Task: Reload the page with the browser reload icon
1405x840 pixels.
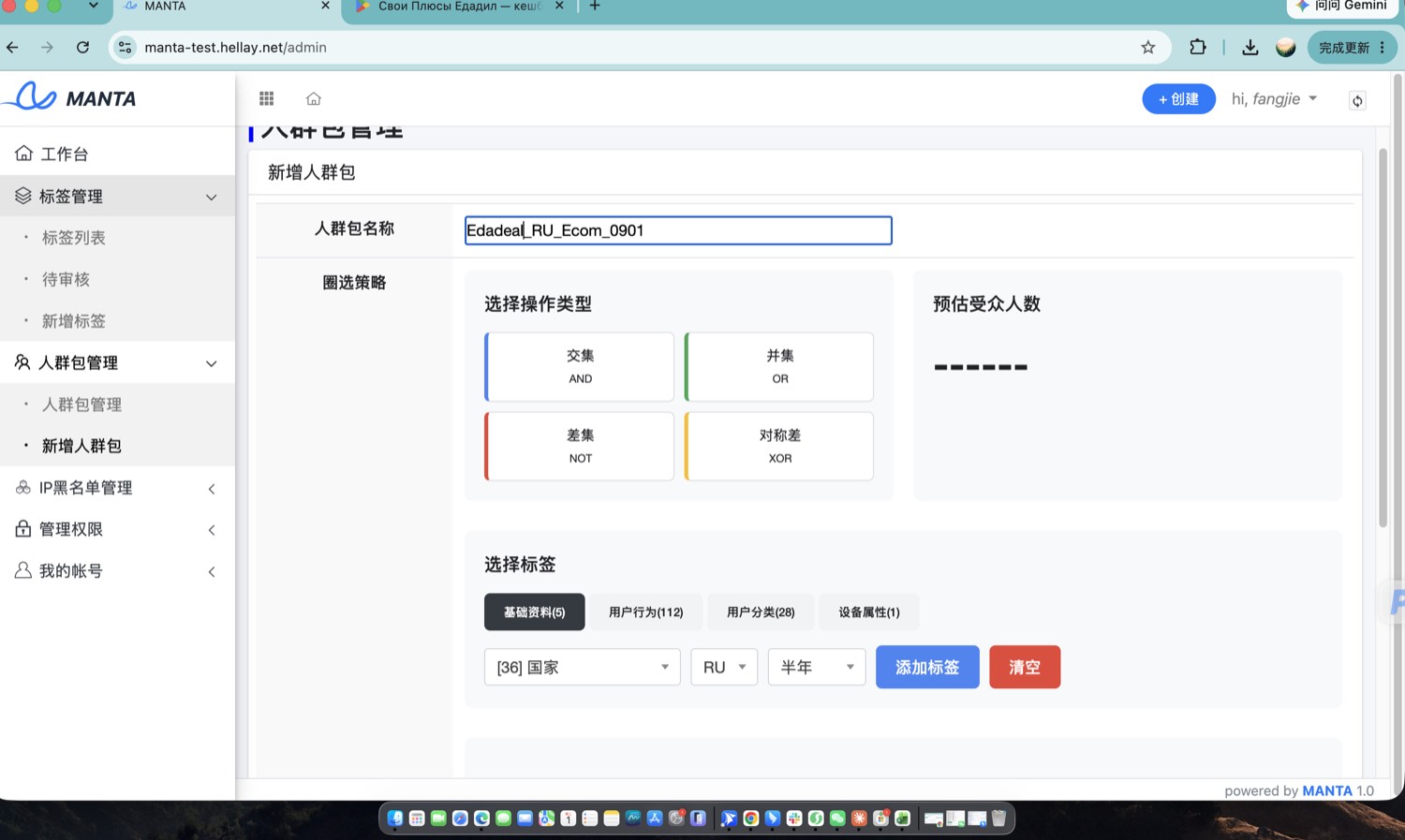Action: pyautogui.click(x=82, y=47)
